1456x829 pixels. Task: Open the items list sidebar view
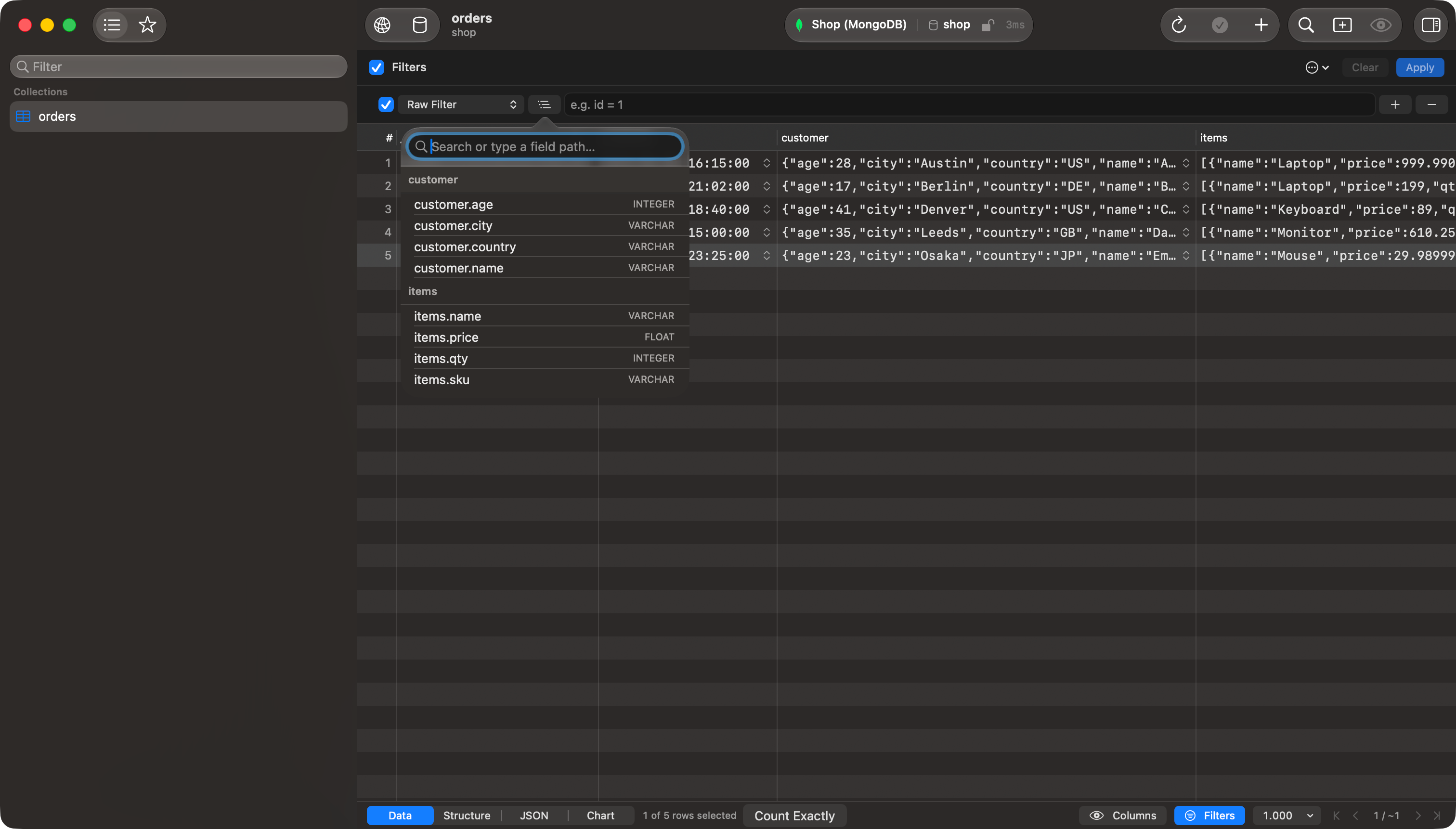point(112,25)
